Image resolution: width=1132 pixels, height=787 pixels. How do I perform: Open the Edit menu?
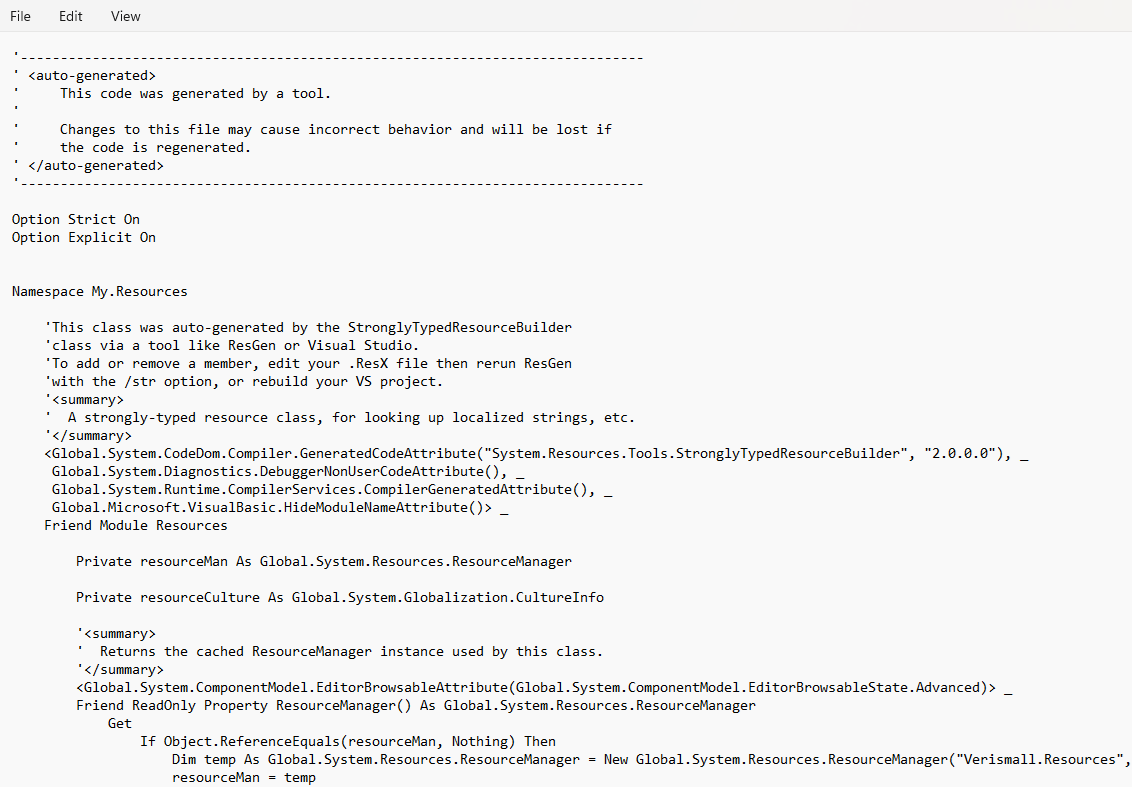click(71, 16)
